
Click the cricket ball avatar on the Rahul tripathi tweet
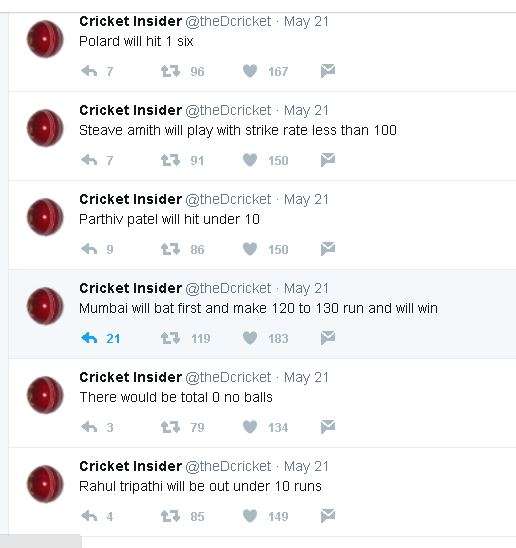(x=45, y=484)
